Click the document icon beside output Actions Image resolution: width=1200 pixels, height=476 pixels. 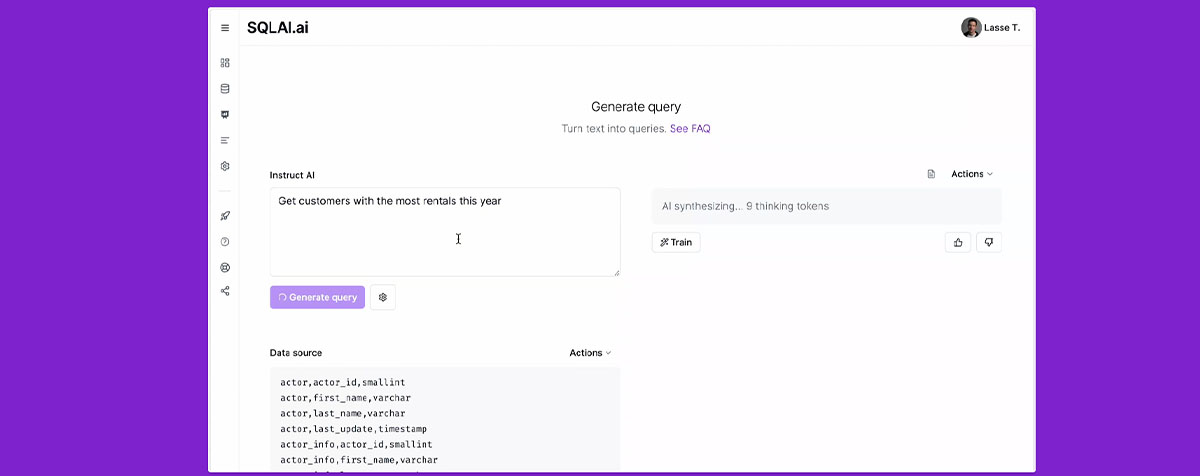[x=931, y=174]
